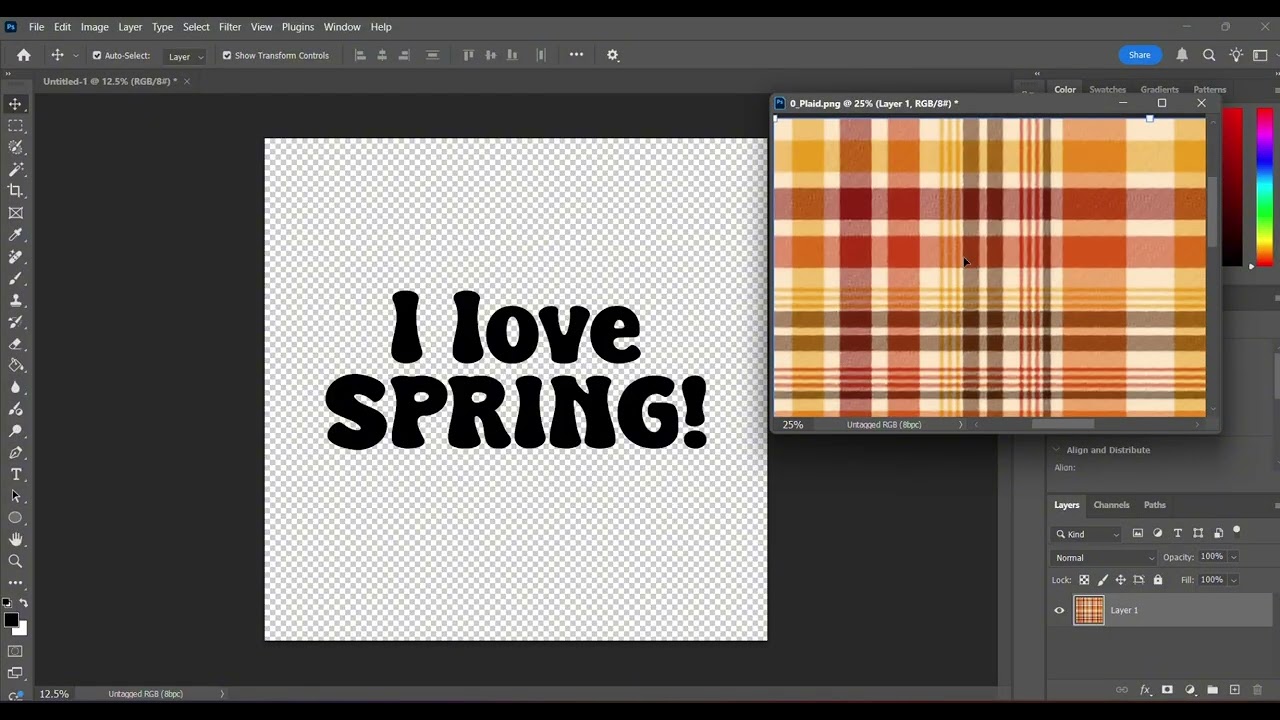This screenshot has height=720, width=1280.
Task: Select the Eraser tool
Action: tap(15, 344)
